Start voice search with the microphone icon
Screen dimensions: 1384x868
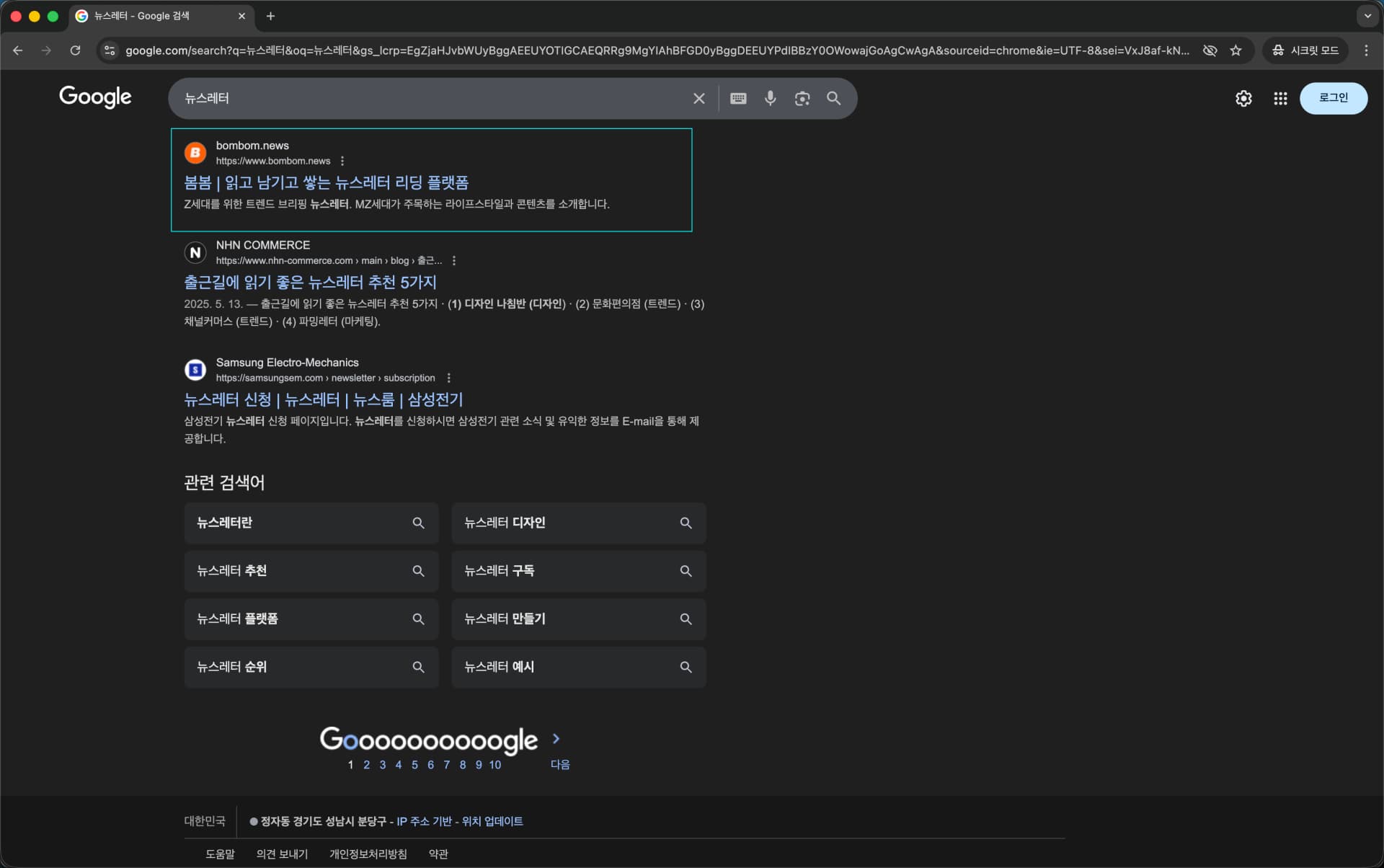(770, 98)
